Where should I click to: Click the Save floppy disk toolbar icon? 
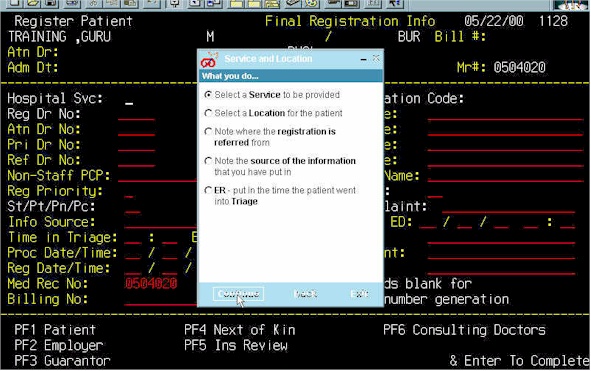point(51,4)
